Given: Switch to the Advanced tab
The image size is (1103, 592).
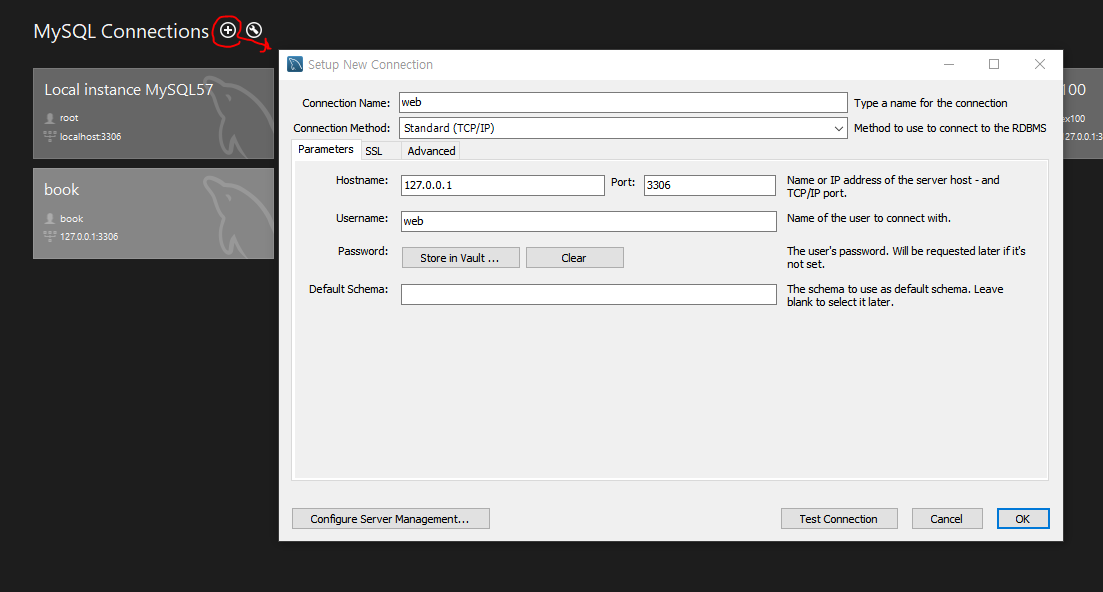Looking at the screenshot, I should [x=431, y=151].
